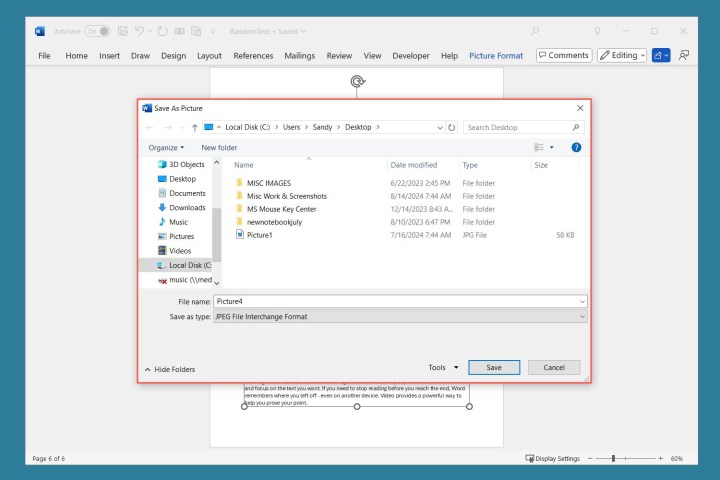
Task: Select the Picture1 JPG file
Action: [x=260, y=235]
